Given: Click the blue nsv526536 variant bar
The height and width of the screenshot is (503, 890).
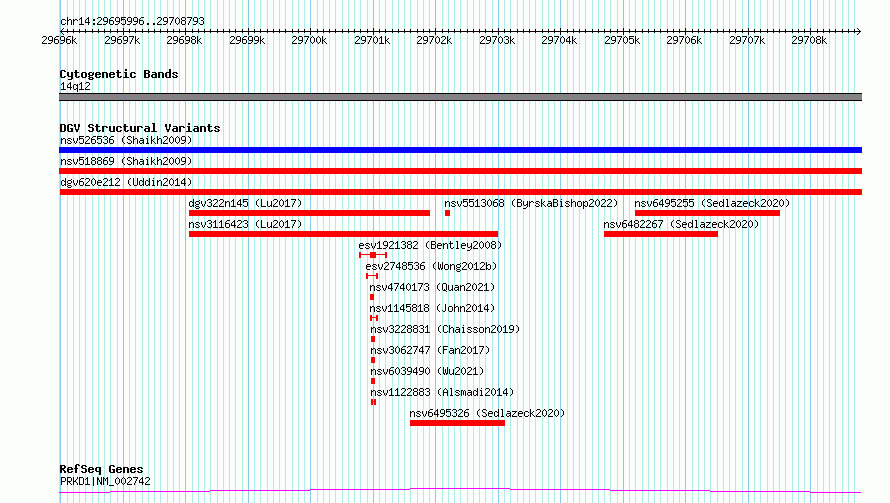Looking at the screenshot, I should click(x=460, y=150).
